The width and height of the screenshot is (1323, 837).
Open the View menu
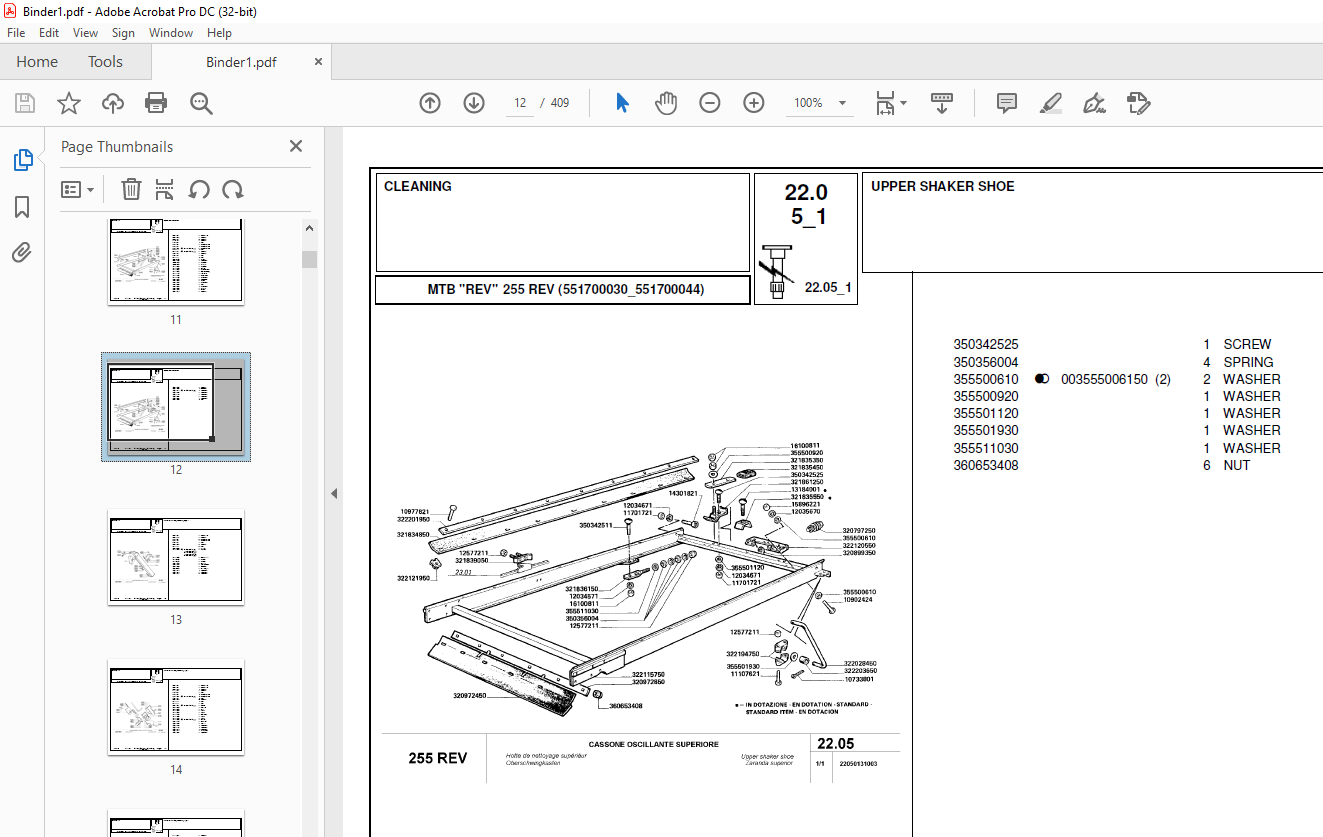[x=85, y=33]
